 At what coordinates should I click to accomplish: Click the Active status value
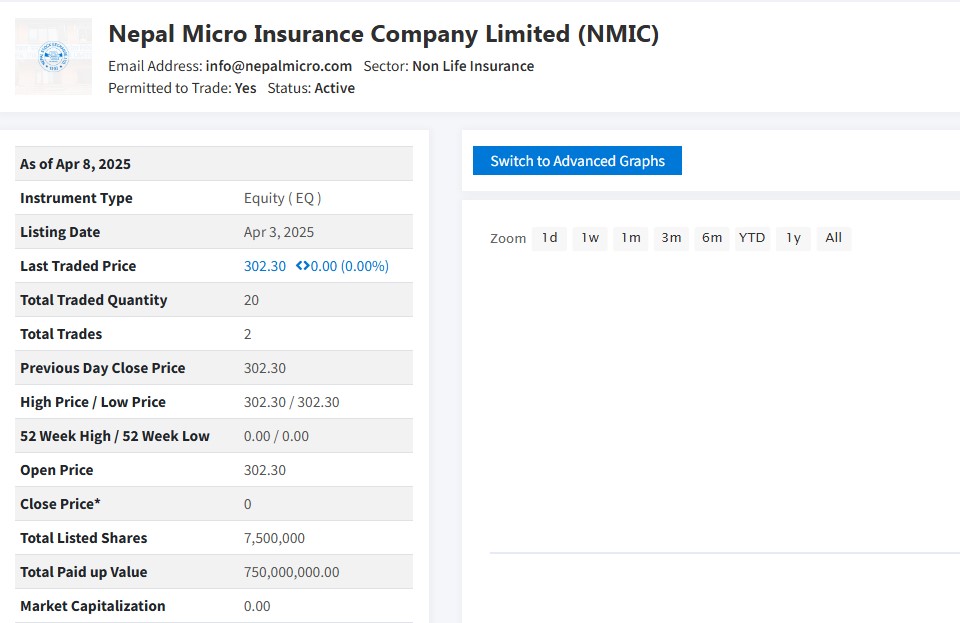point(335,88)
